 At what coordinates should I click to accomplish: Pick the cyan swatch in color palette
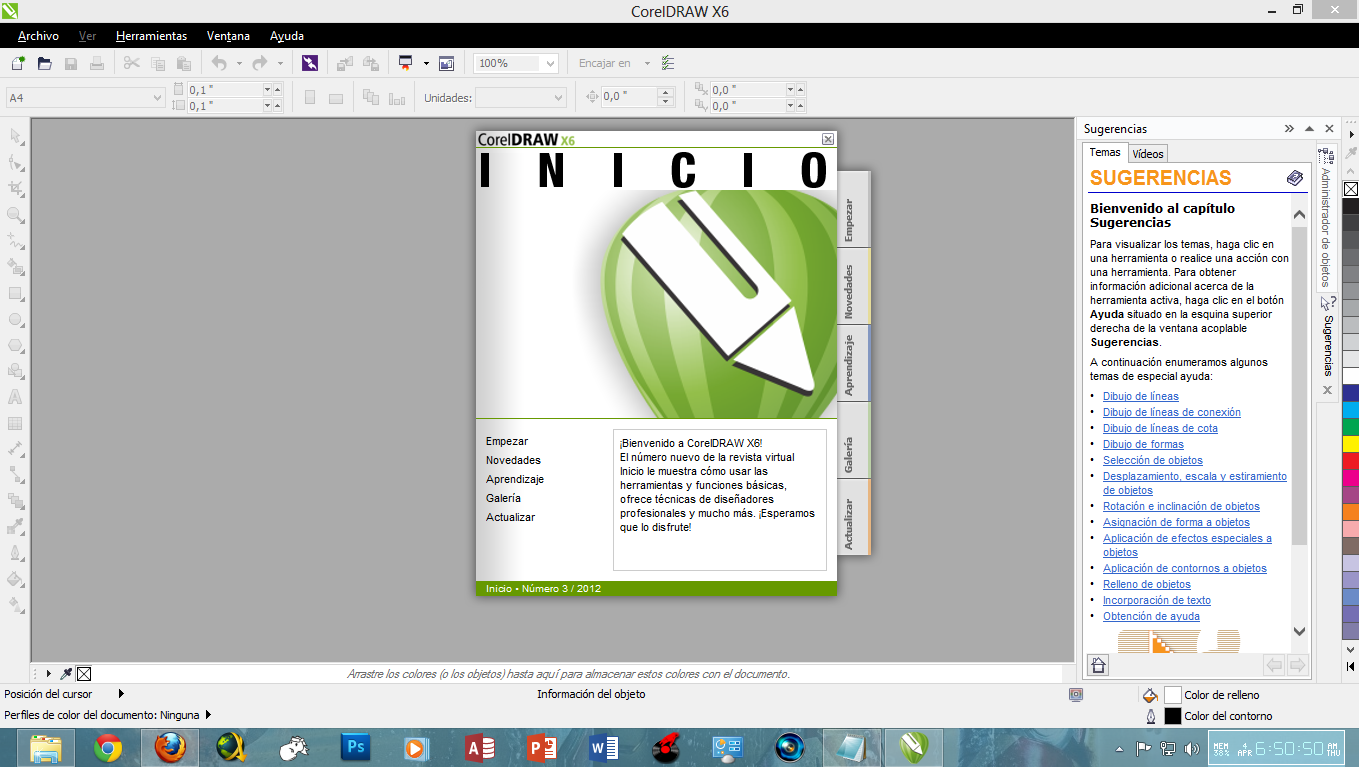coord(1351,410)
